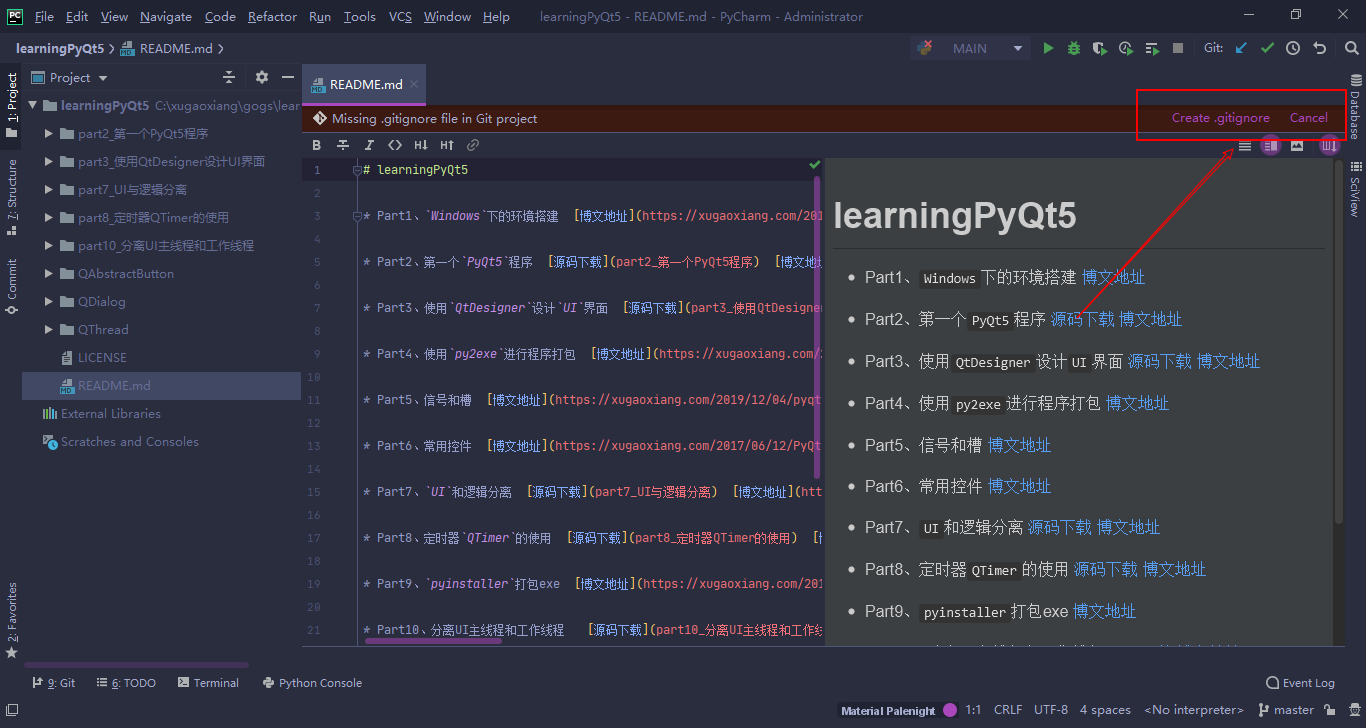The height and width of the screenshot is (728, 1366).
Task: Click the editor vertical scrollbar
Action: coord(817,327)
